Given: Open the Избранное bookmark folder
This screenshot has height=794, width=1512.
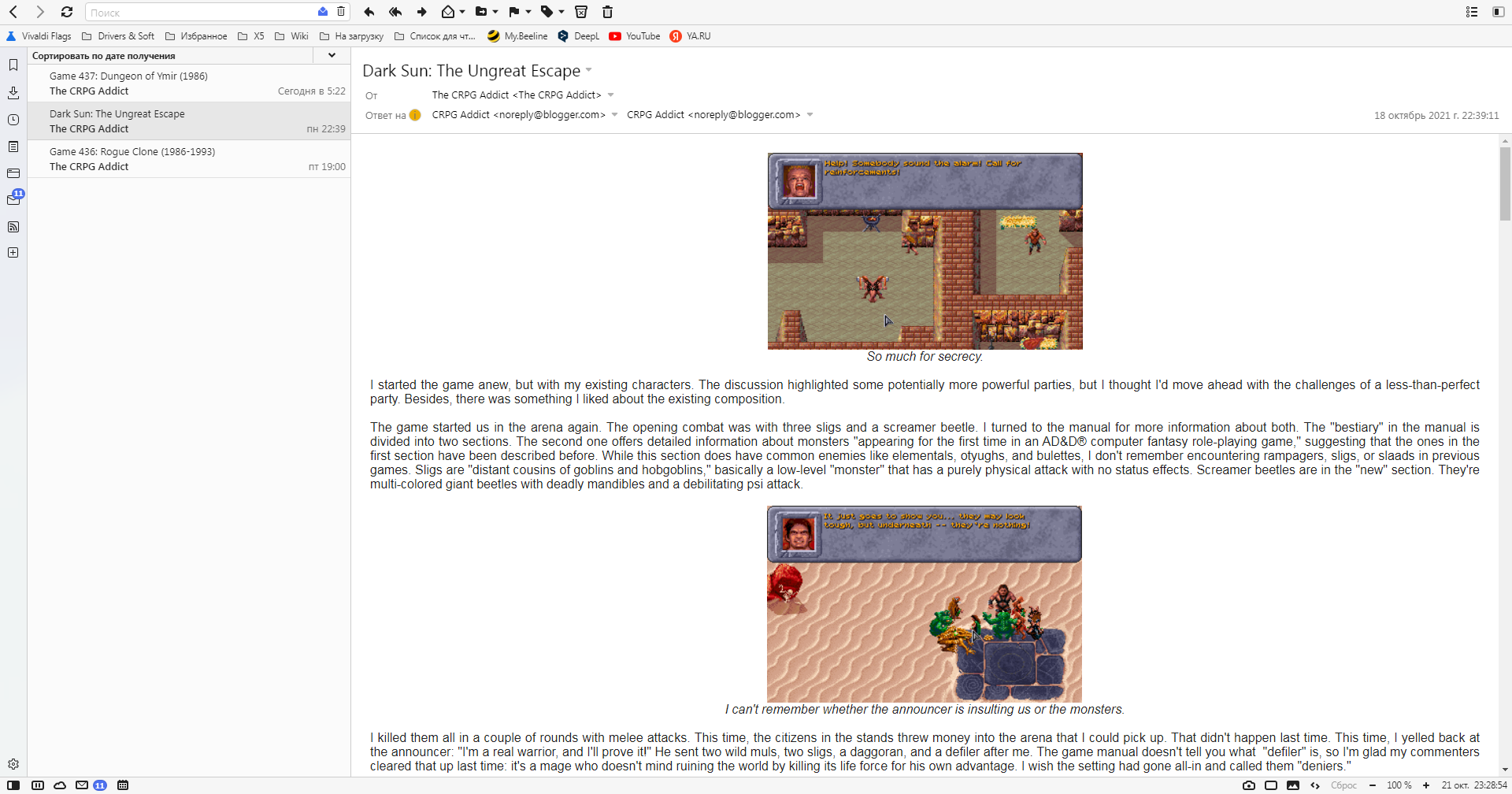Looking at the screenshot, I should point(196,36).
